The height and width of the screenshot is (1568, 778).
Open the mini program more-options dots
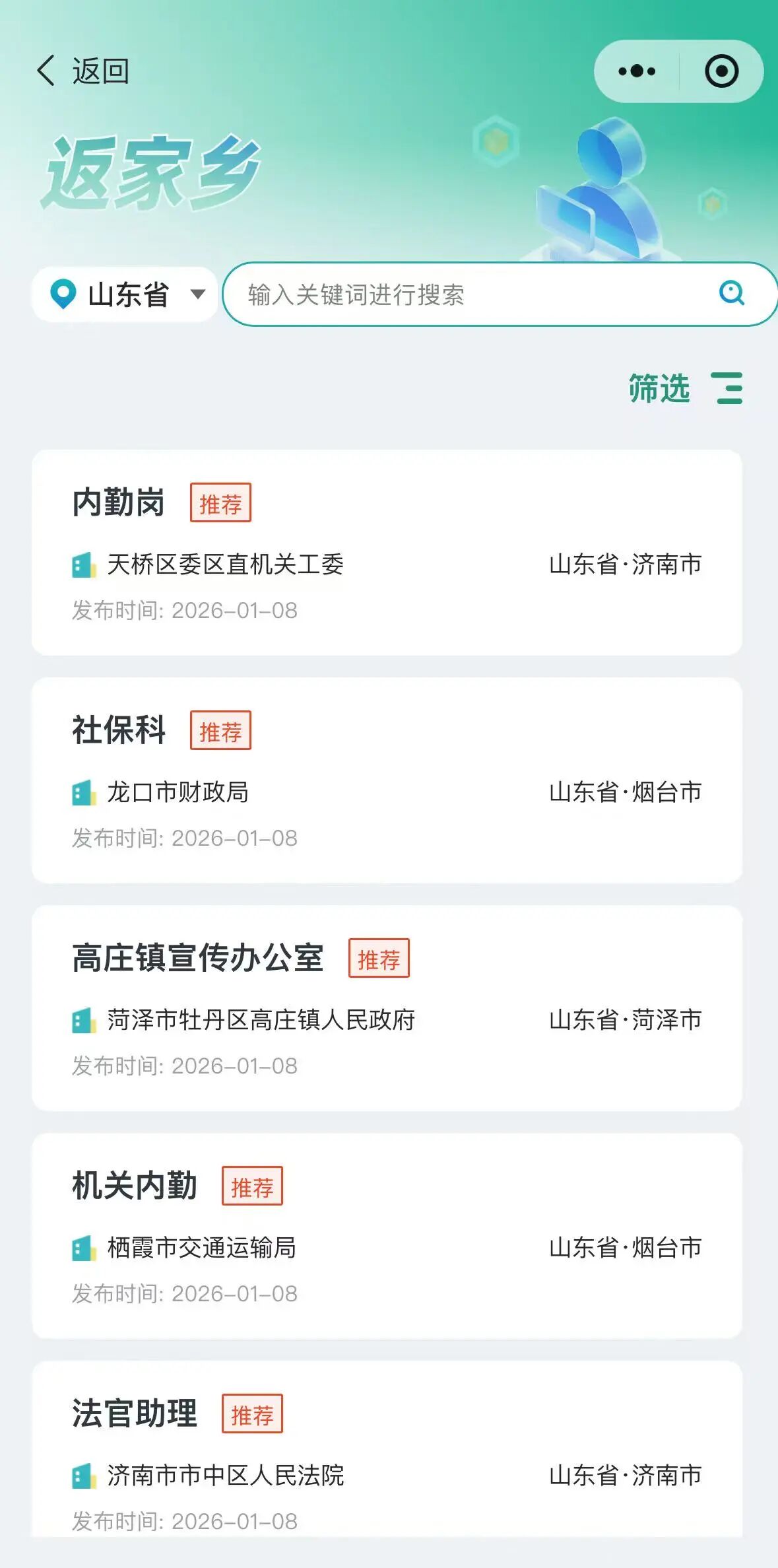coord(637,71)
